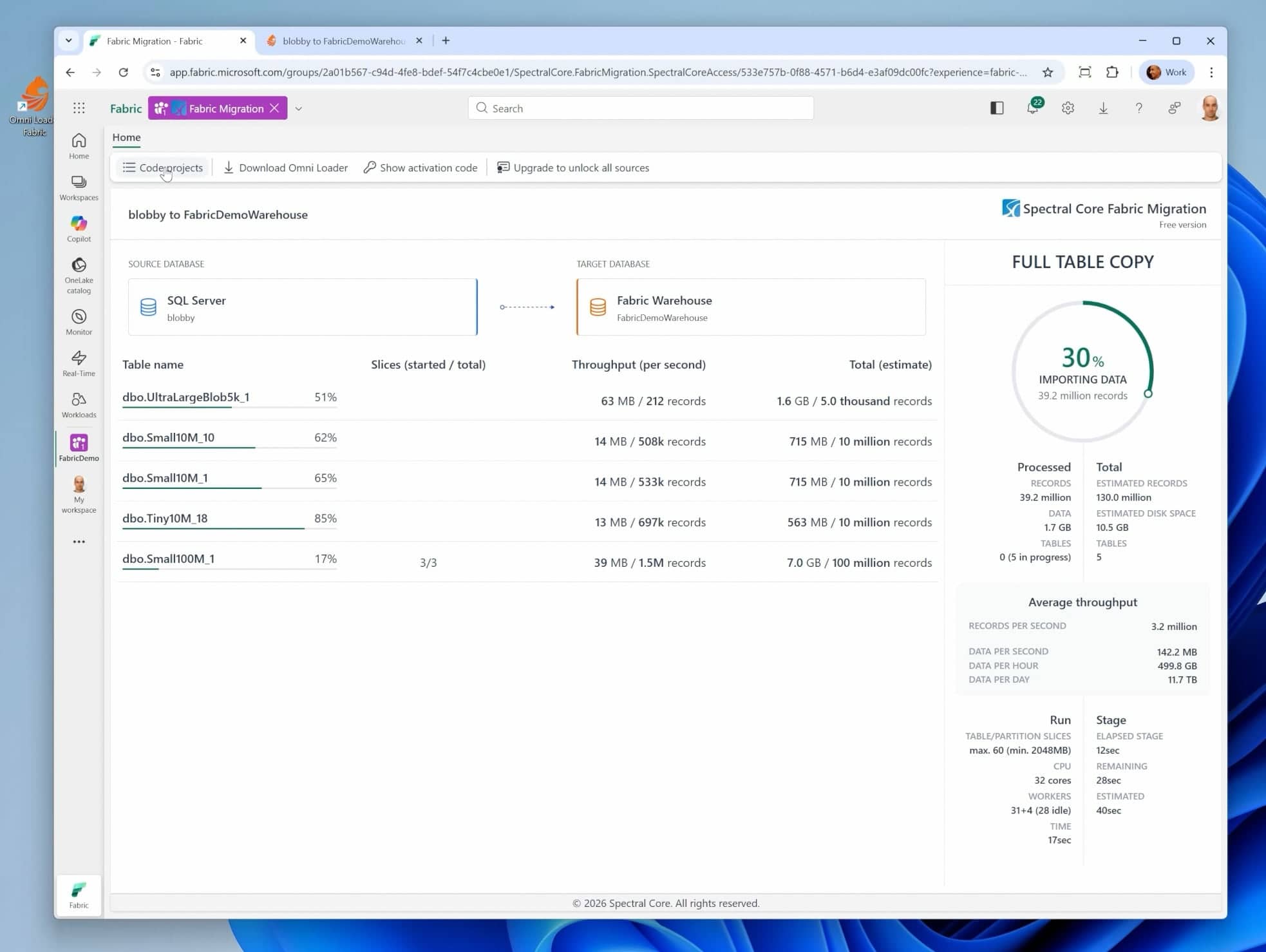Select the FabricDemo workspace icon
The width and height of the screenshot is (1266, 952).
[79, 448]
